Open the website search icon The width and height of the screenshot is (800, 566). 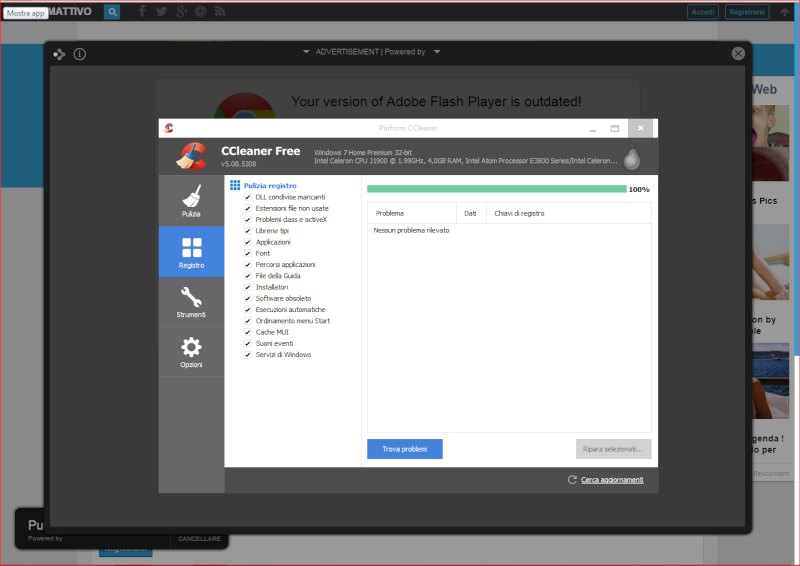[112, 12]
